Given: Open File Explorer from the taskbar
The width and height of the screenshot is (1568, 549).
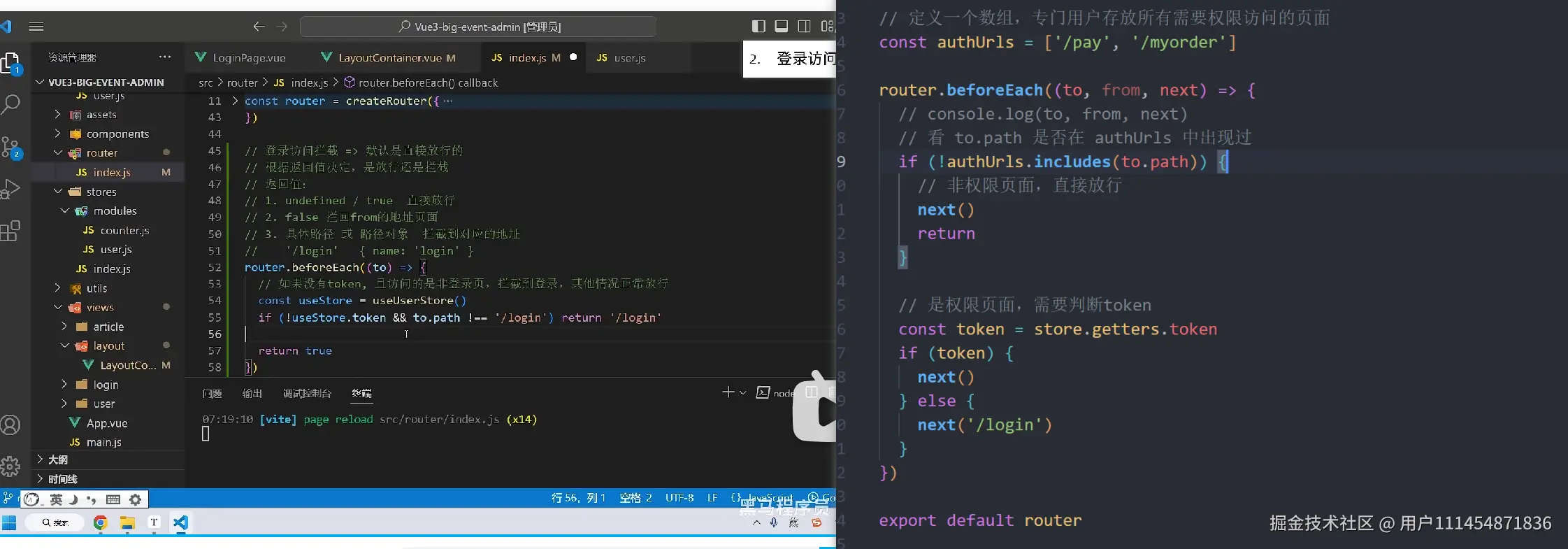Looking at the screenshot, I should (127, 522).
